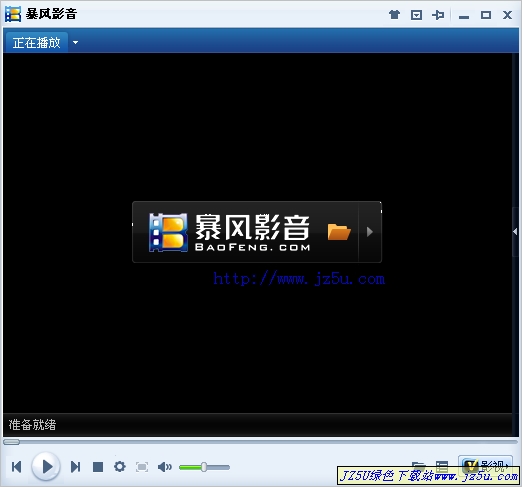
Task: Click the BAOFENG.COM center logo
Action: pyautogui.click(x=230, y=232)
